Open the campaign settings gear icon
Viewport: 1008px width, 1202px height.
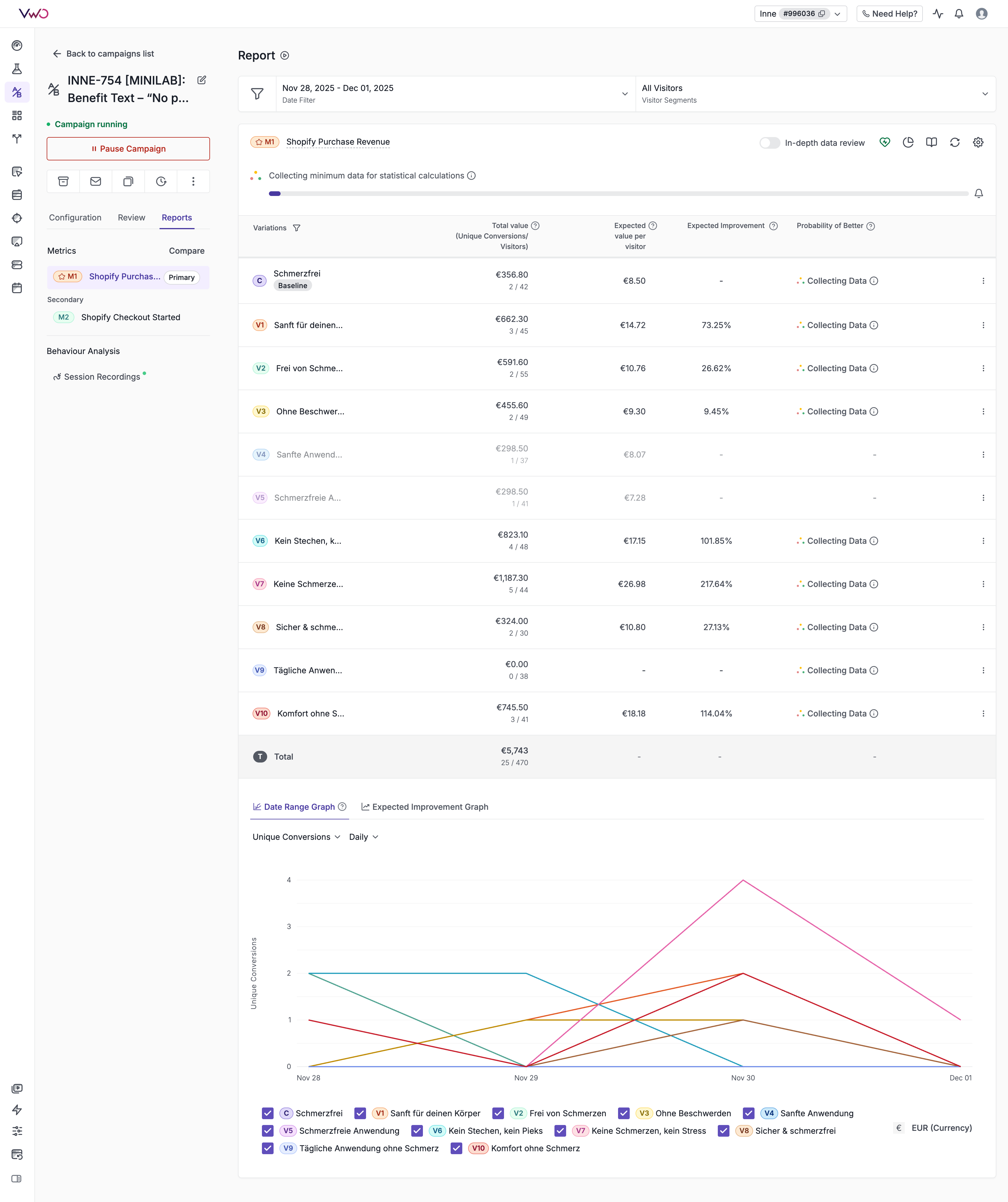click(x=978, y=143)
